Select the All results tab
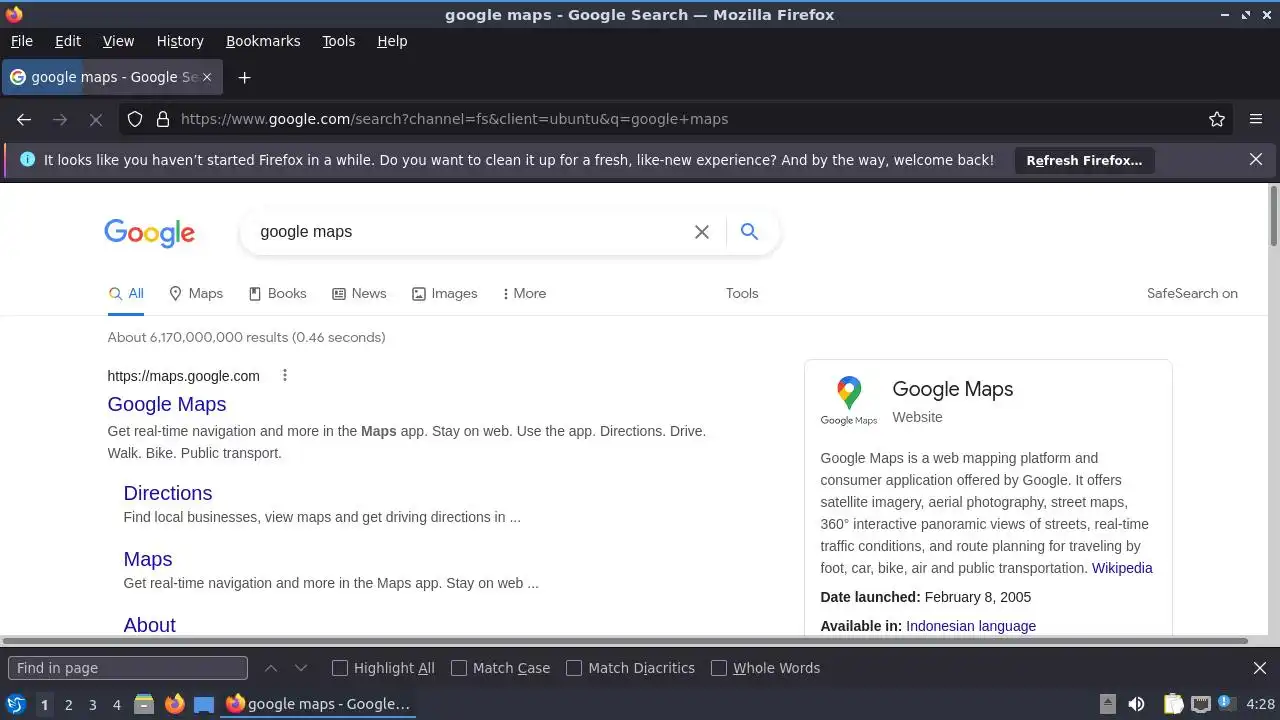The width and height of the screenshot is (1280, 720). click(x=126, y=293)
